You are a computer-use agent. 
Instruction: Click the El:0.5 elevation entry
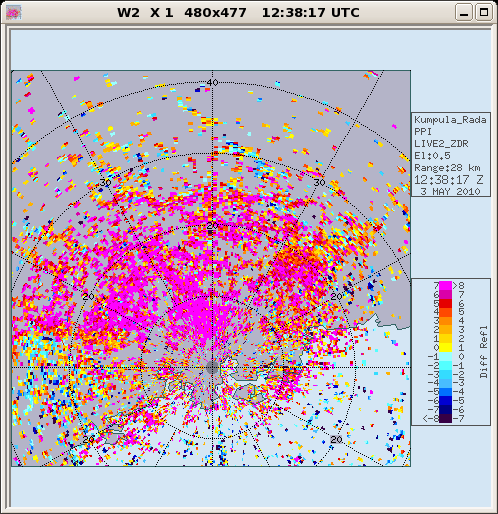432,156
